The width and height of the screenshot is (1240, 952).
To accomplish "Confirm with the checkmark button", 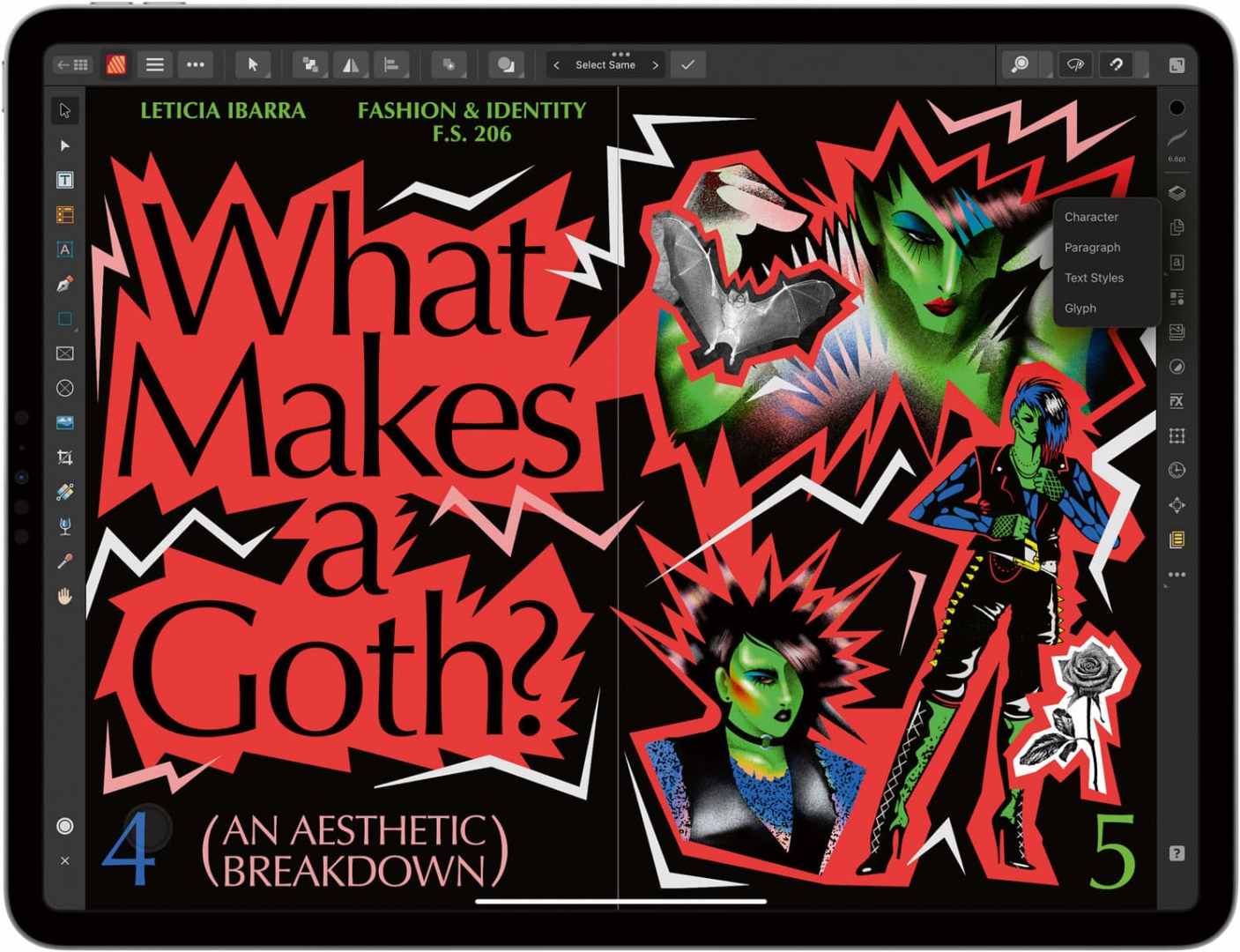I will tap(687, 64).
